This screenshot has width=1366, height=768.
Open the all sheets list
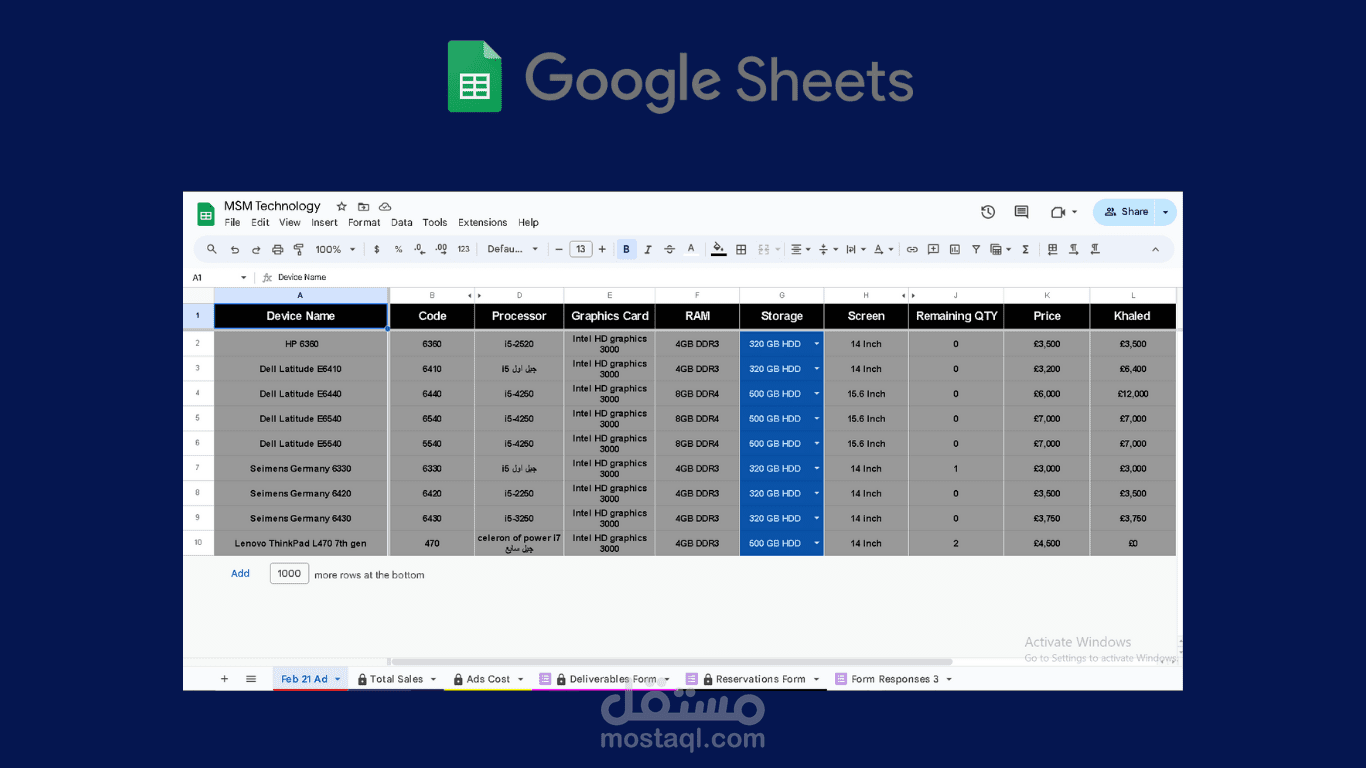point(251,679)
